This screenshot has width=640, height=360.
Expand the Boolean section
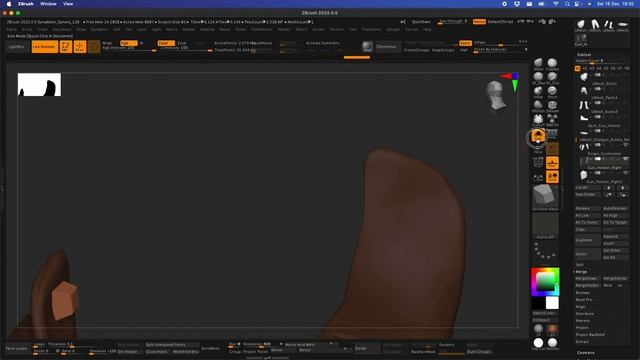click(582, 293)
